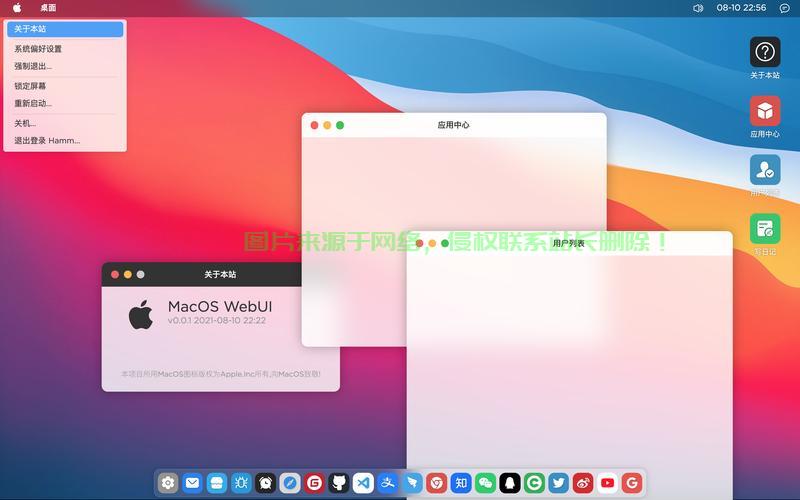The image size is (800, 500).
Task: Toggle the volume speaker in menu bar
Action: click(x=698, y=8)
